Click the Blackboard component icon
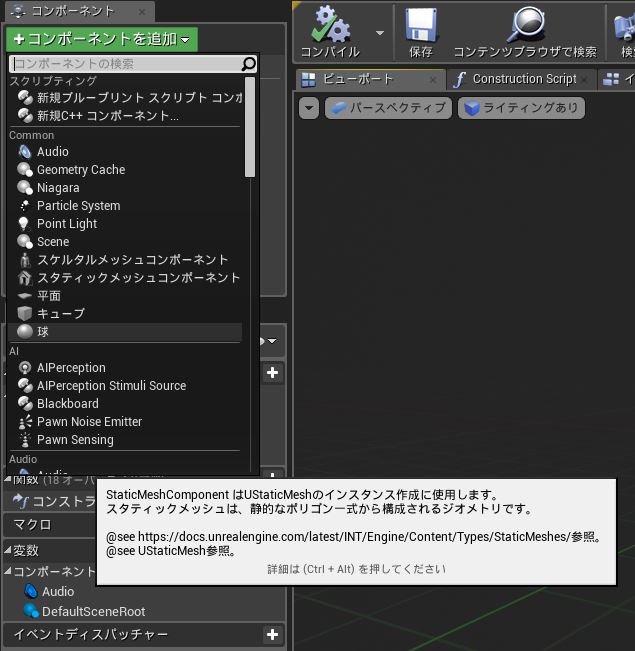Image resolution: width=635 pixels, height=651 pixels. pos(25,403)
